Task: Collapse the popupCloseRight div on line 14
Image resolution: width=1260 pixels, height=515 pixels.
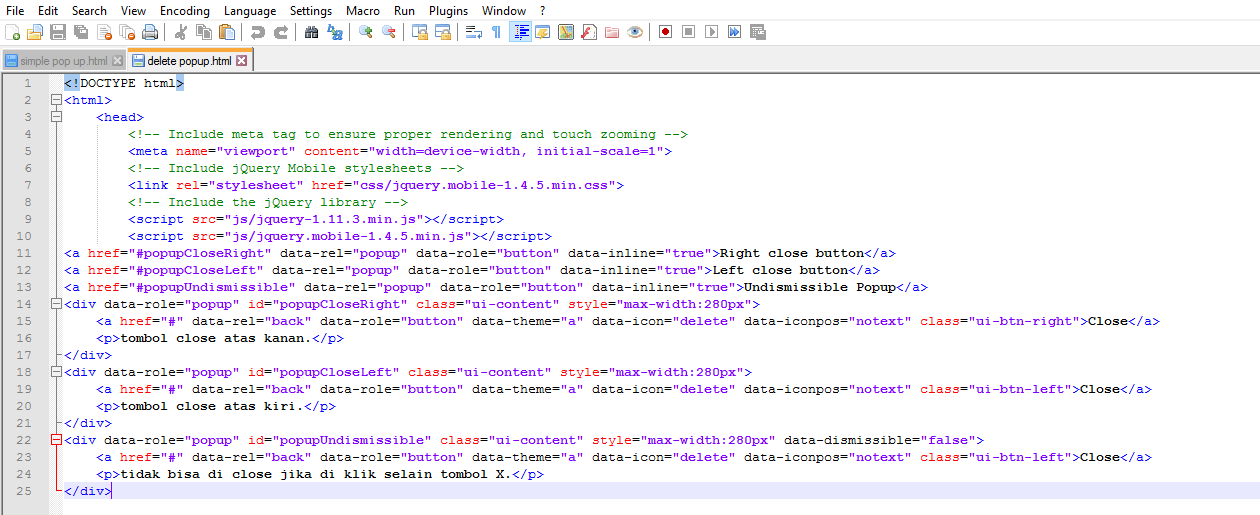Action: 56,304
